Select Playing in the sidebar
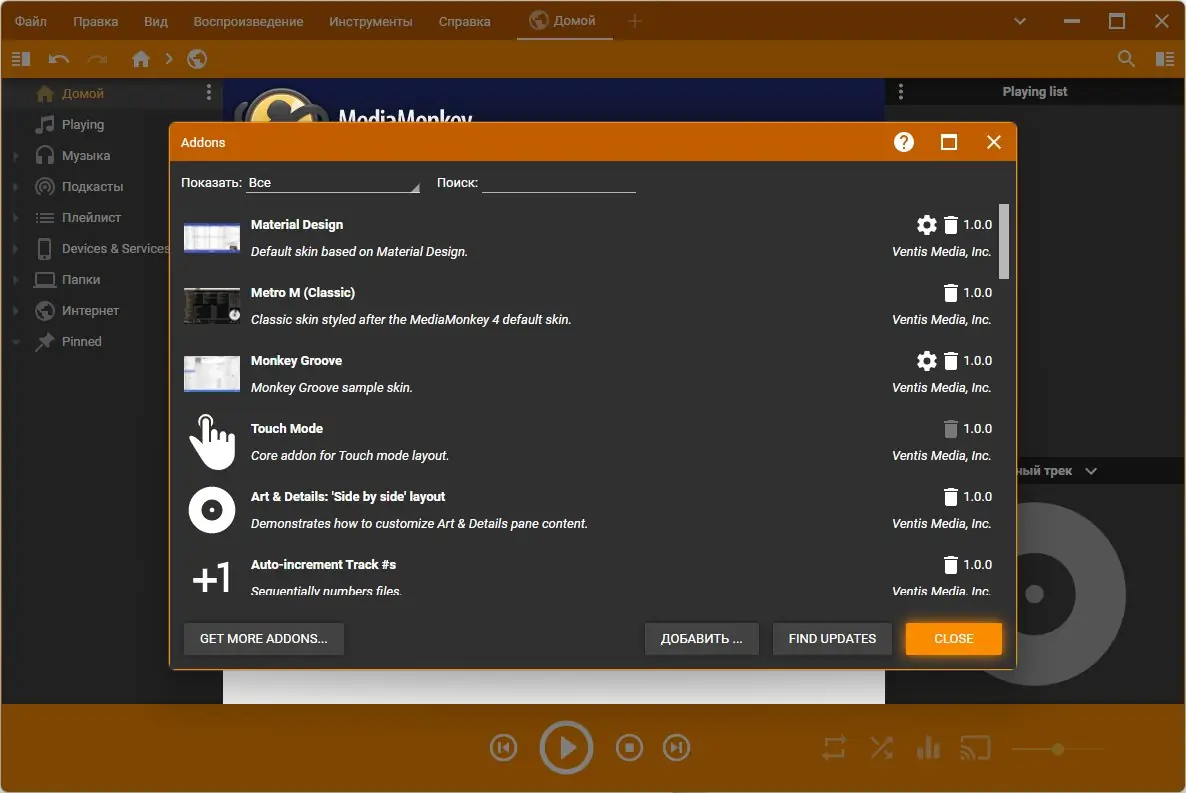 pos(83,125)
